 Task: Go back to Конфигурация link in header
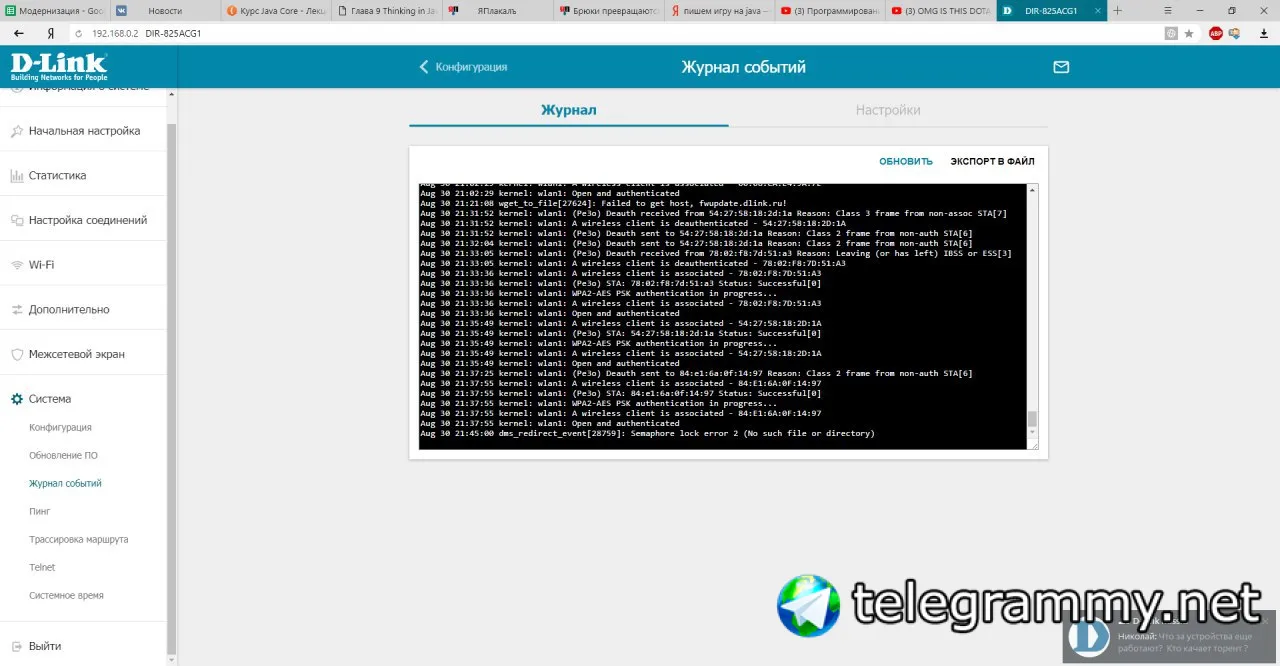coord(471,67)
